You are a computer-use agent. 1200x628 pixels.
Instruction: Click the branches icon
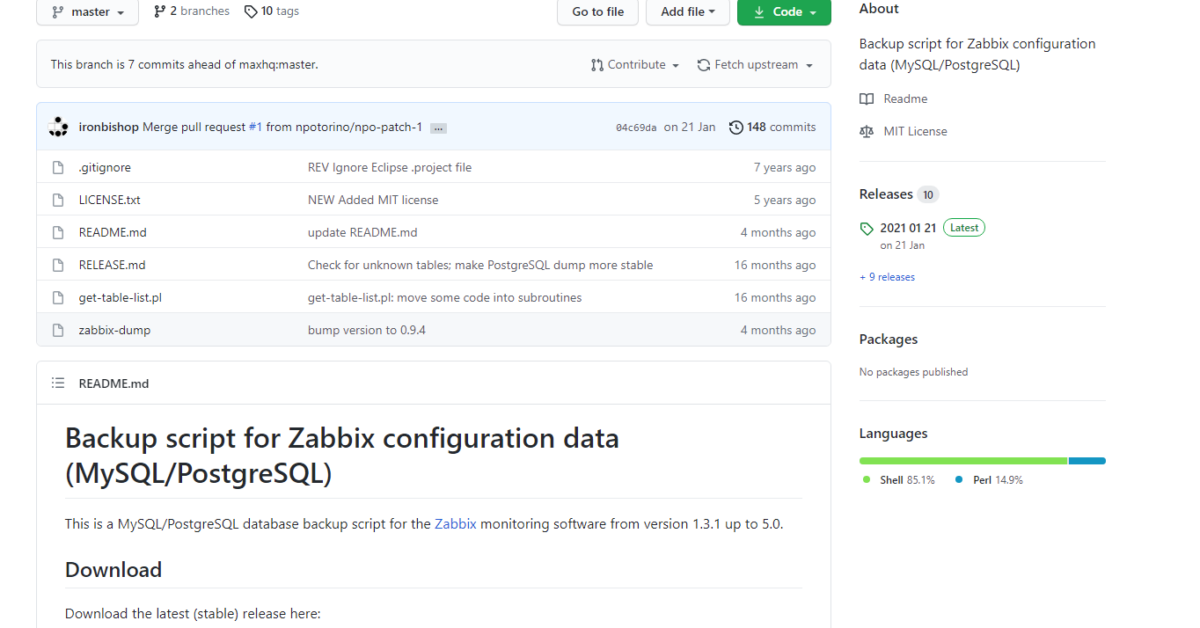pos(159,11)
